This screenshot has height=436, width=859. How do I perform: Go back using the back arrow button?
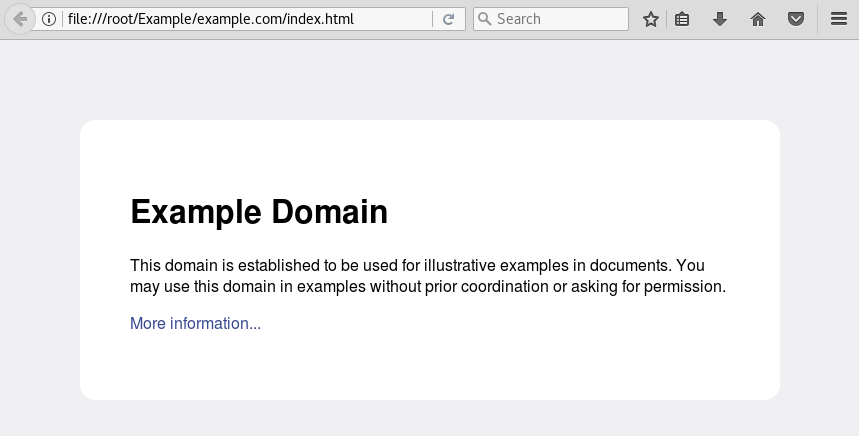20,19
